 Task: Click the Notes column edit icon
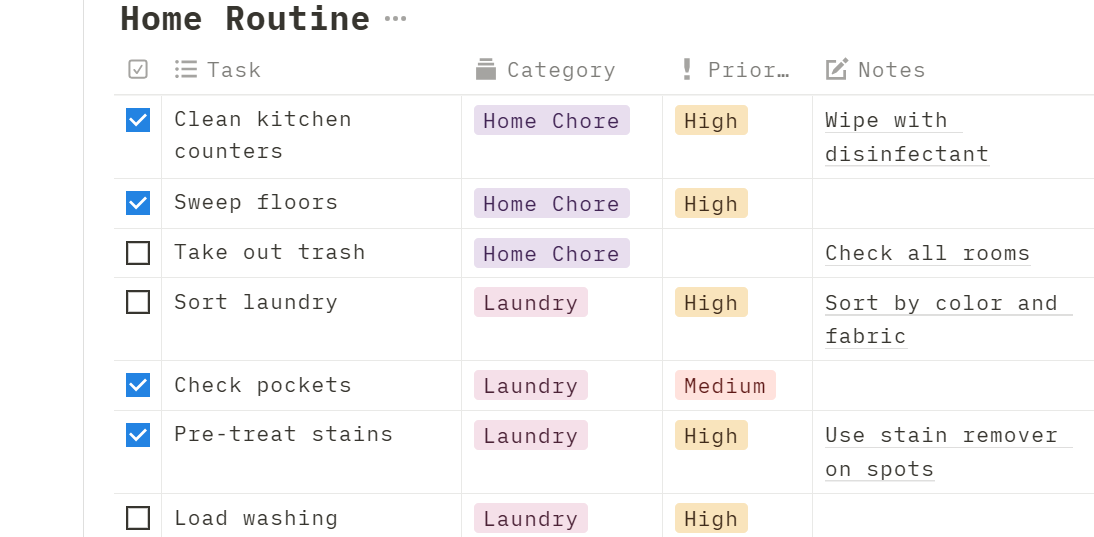[x=837, y=69]
